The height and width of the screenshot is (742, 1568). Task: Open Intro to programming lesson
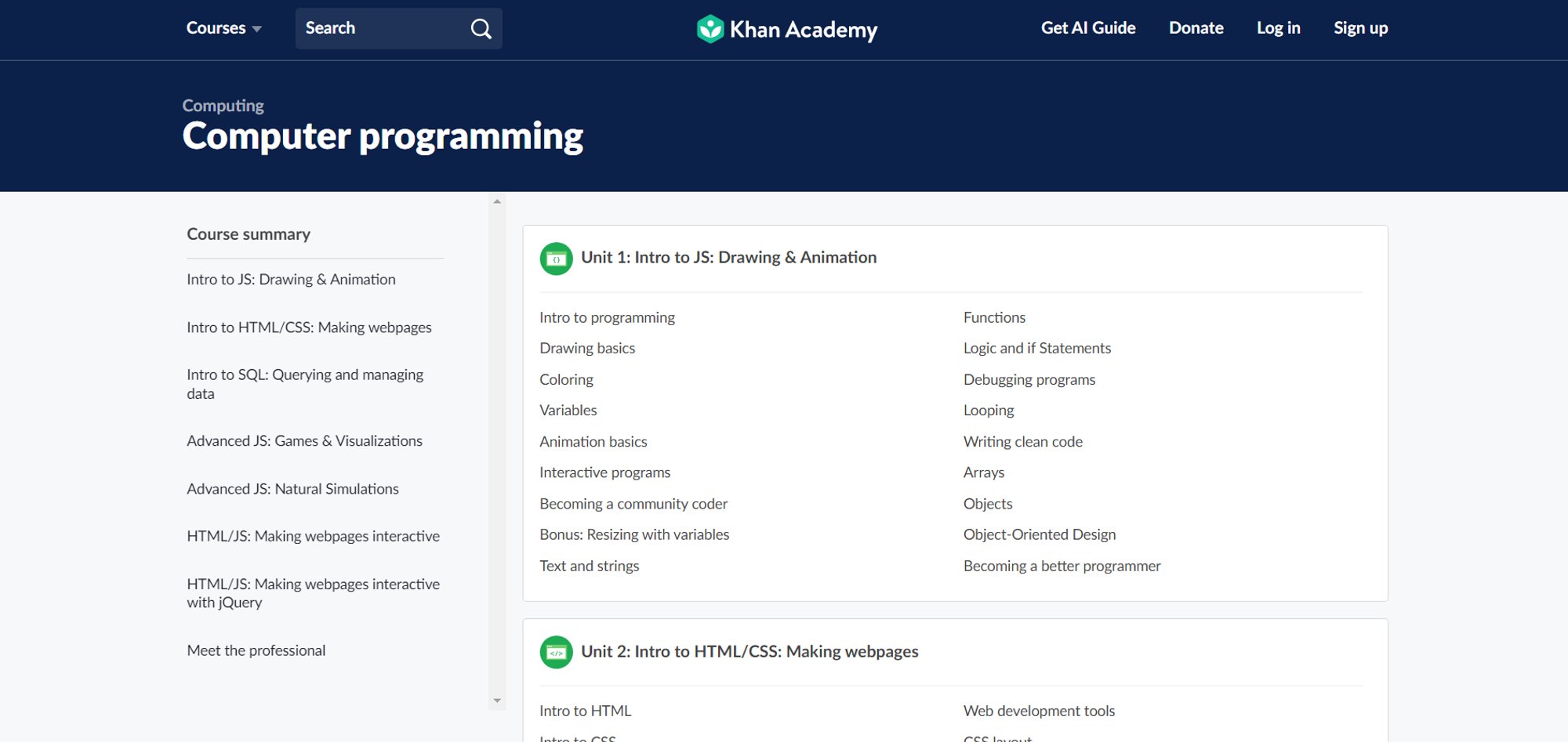[x=607, y=317]
